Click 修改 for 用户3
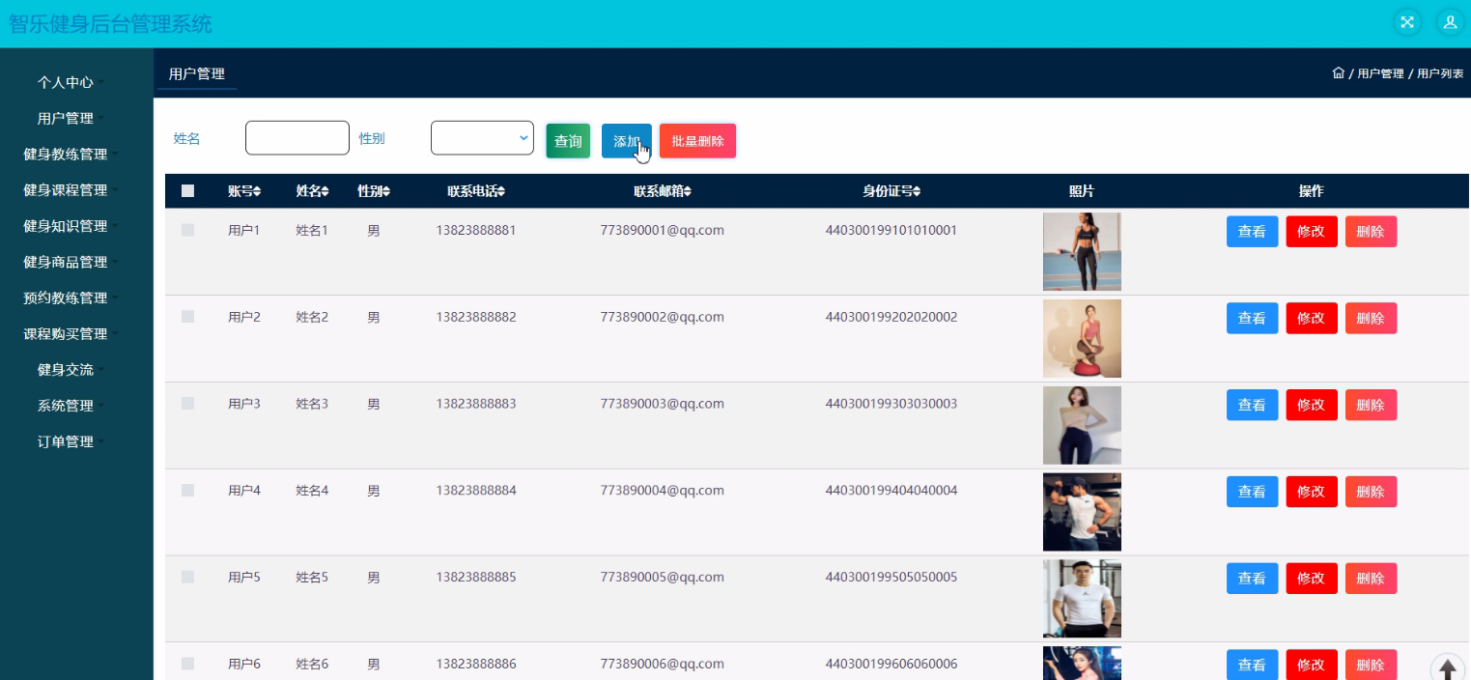Image resolution: width=1471 pixels, height=680 pixels. (1311, 405)
